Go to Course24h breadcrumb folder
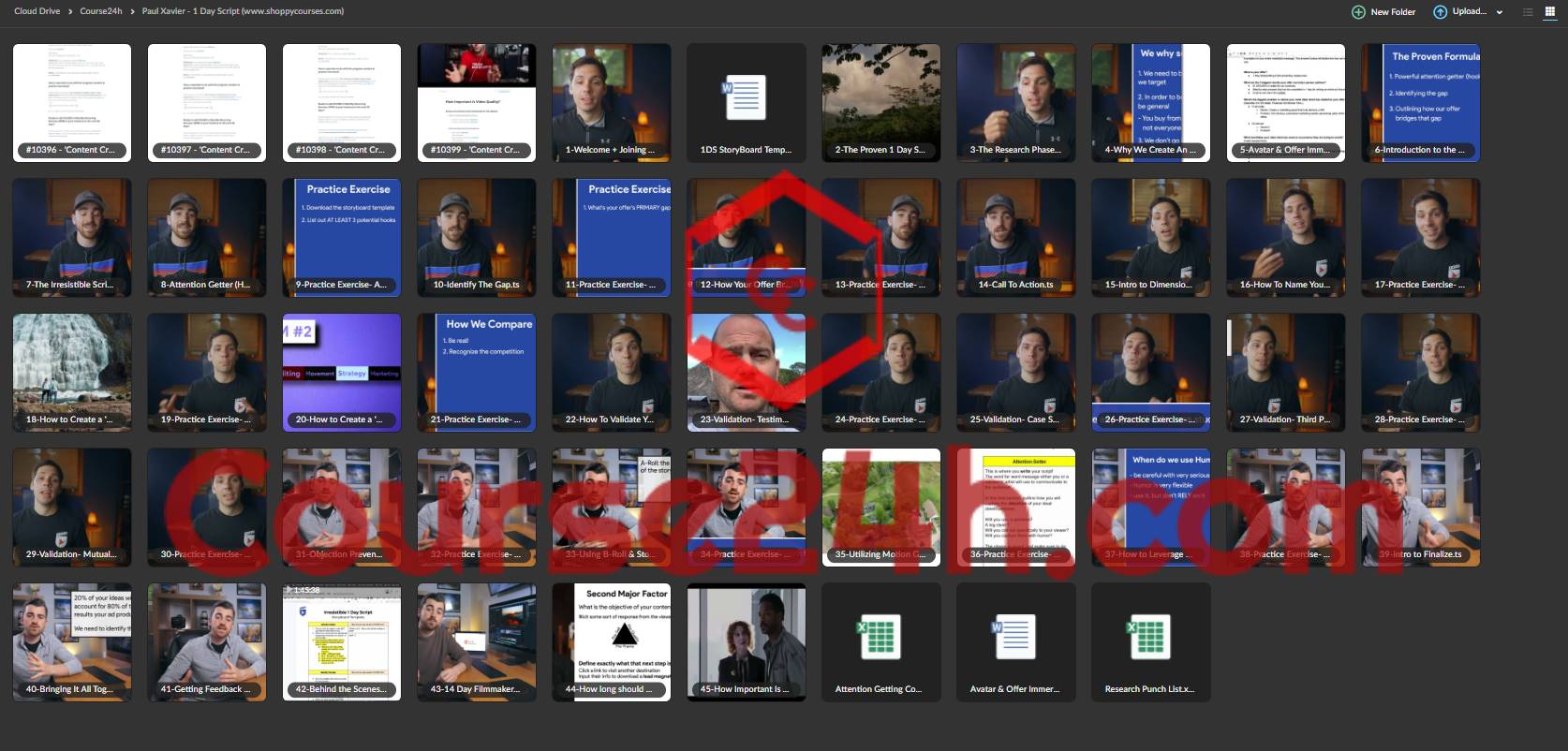This screenshot has height=751, width=1568. coord(101,11)
